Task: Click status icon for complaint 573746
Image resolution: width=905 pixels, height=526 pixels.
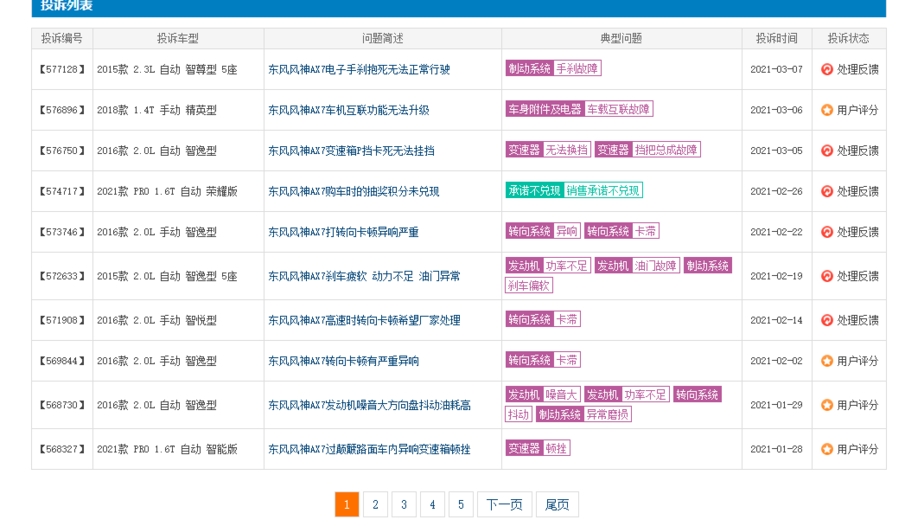Action: [x=827, y=232]
